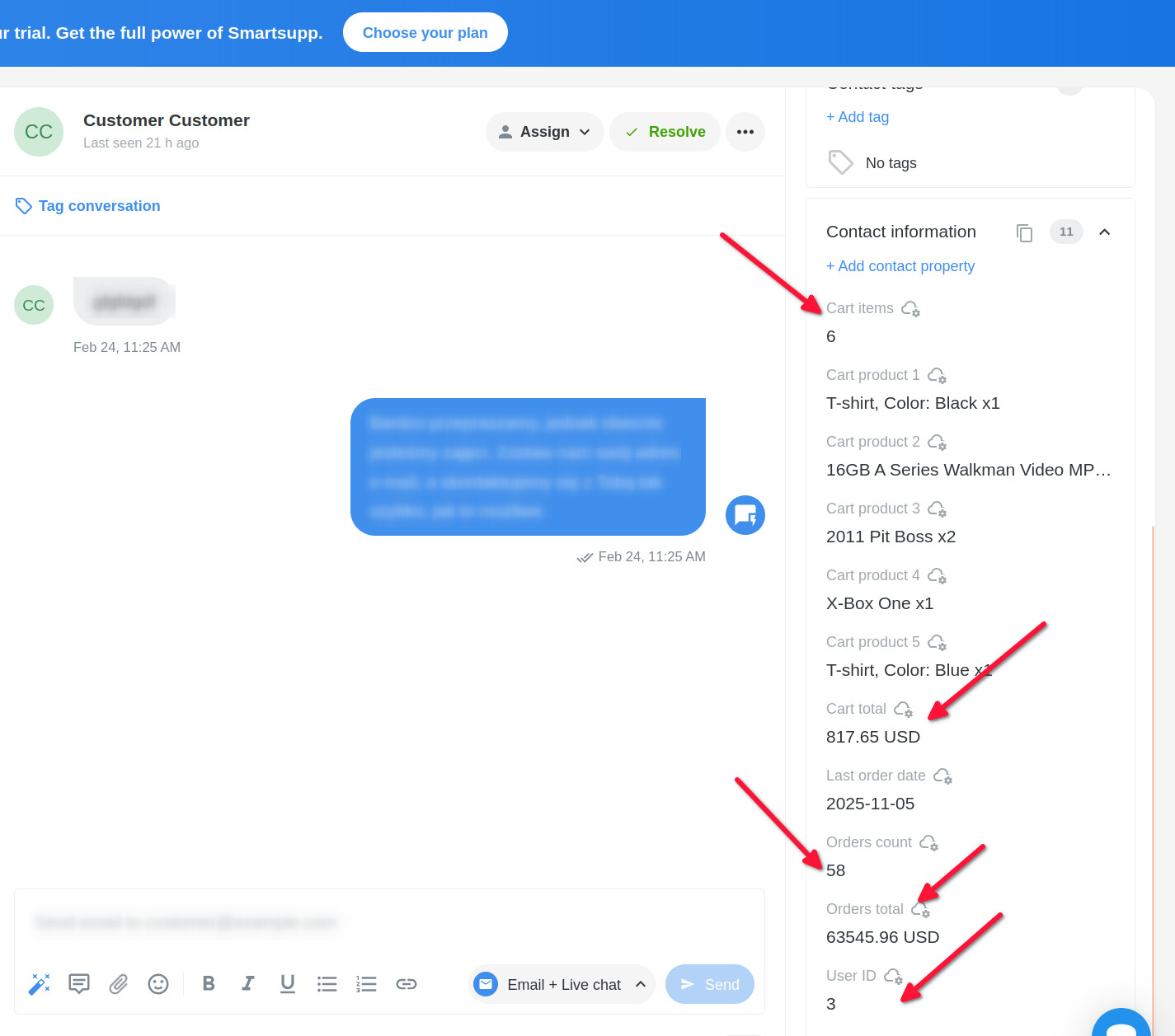The width and height of the screenshot is (1175, 1036).
Task: Click Add contact property link
Action: 900,266
